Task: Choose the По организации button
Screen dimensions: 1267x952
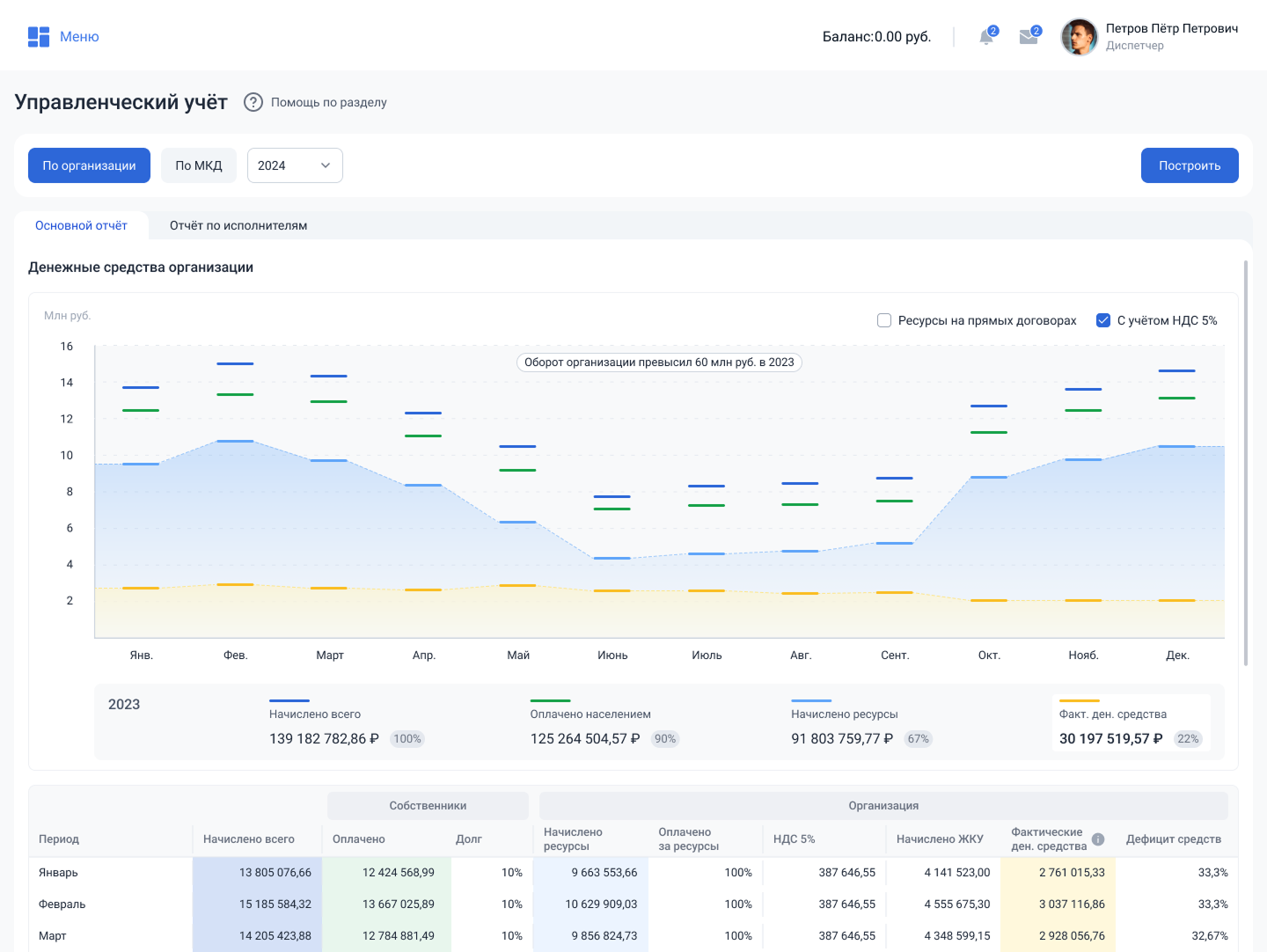Action: [x=89, y=165]
